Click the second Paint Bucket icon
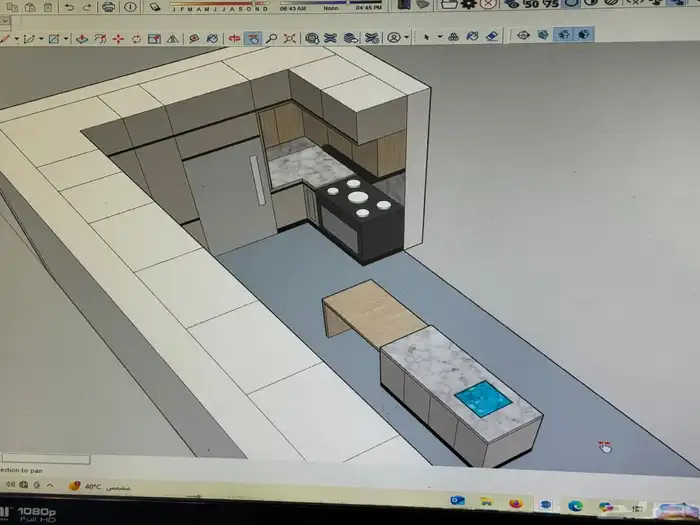 pyautogui.click(x=472, y=36)
